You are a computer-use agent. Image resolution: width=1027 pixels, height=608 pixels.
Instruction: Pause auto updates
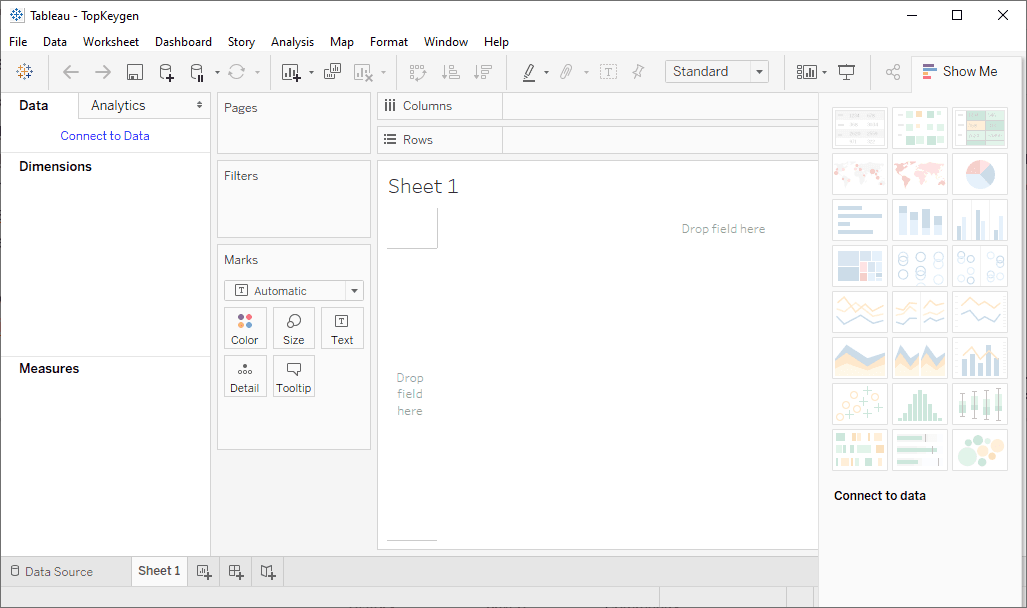(196, 71)
